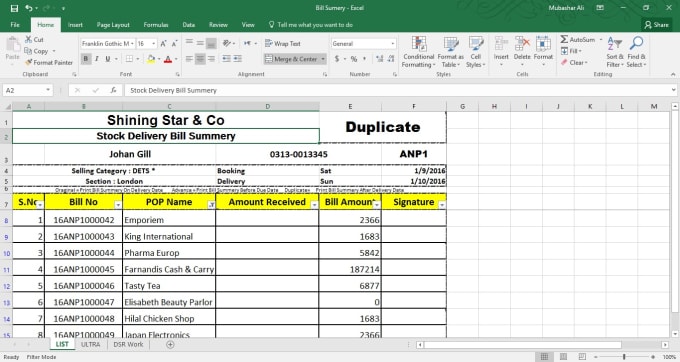
Task: Expand the Name Box dropdown
Action: pyautogui.click(x=48, y=90)
